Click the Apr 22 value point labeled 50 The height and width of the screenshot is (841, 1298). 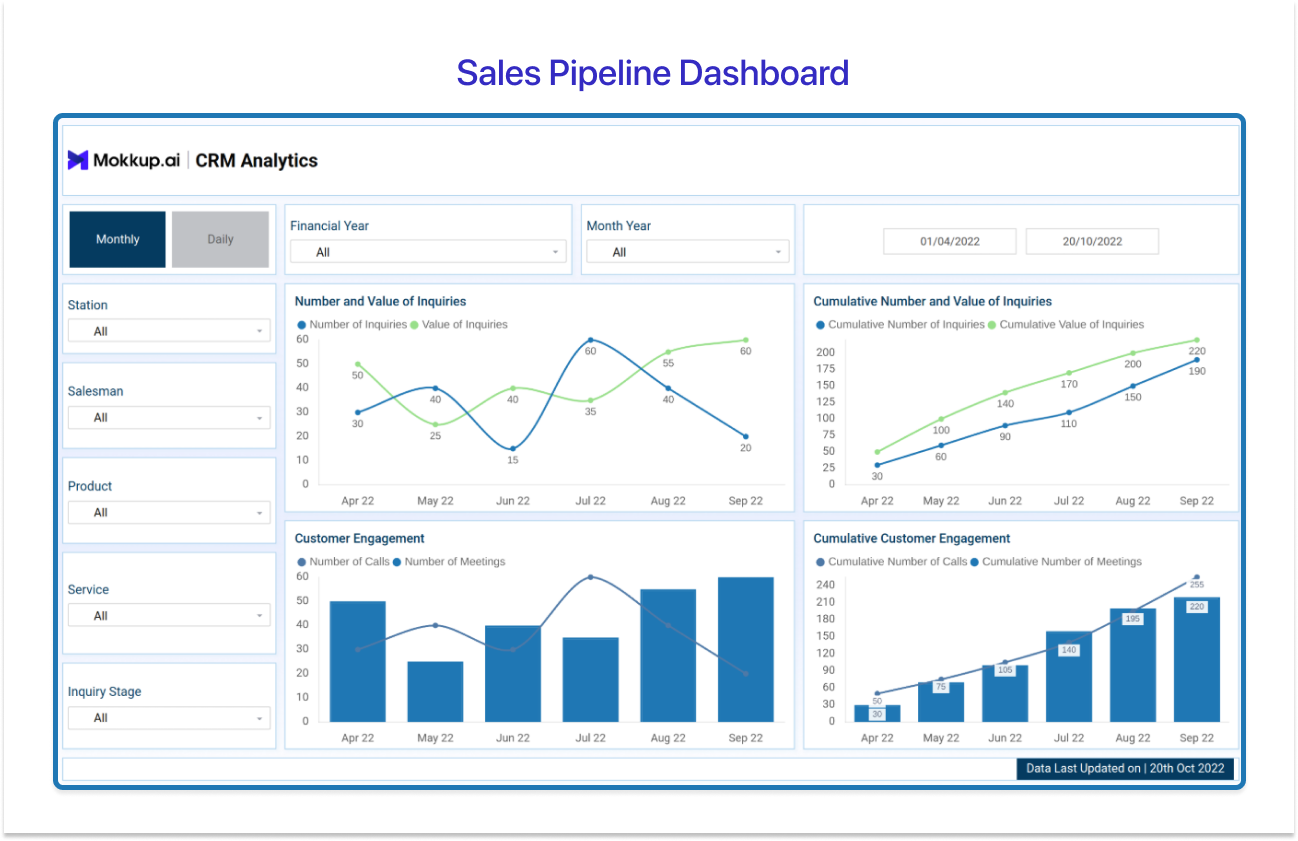357,364
